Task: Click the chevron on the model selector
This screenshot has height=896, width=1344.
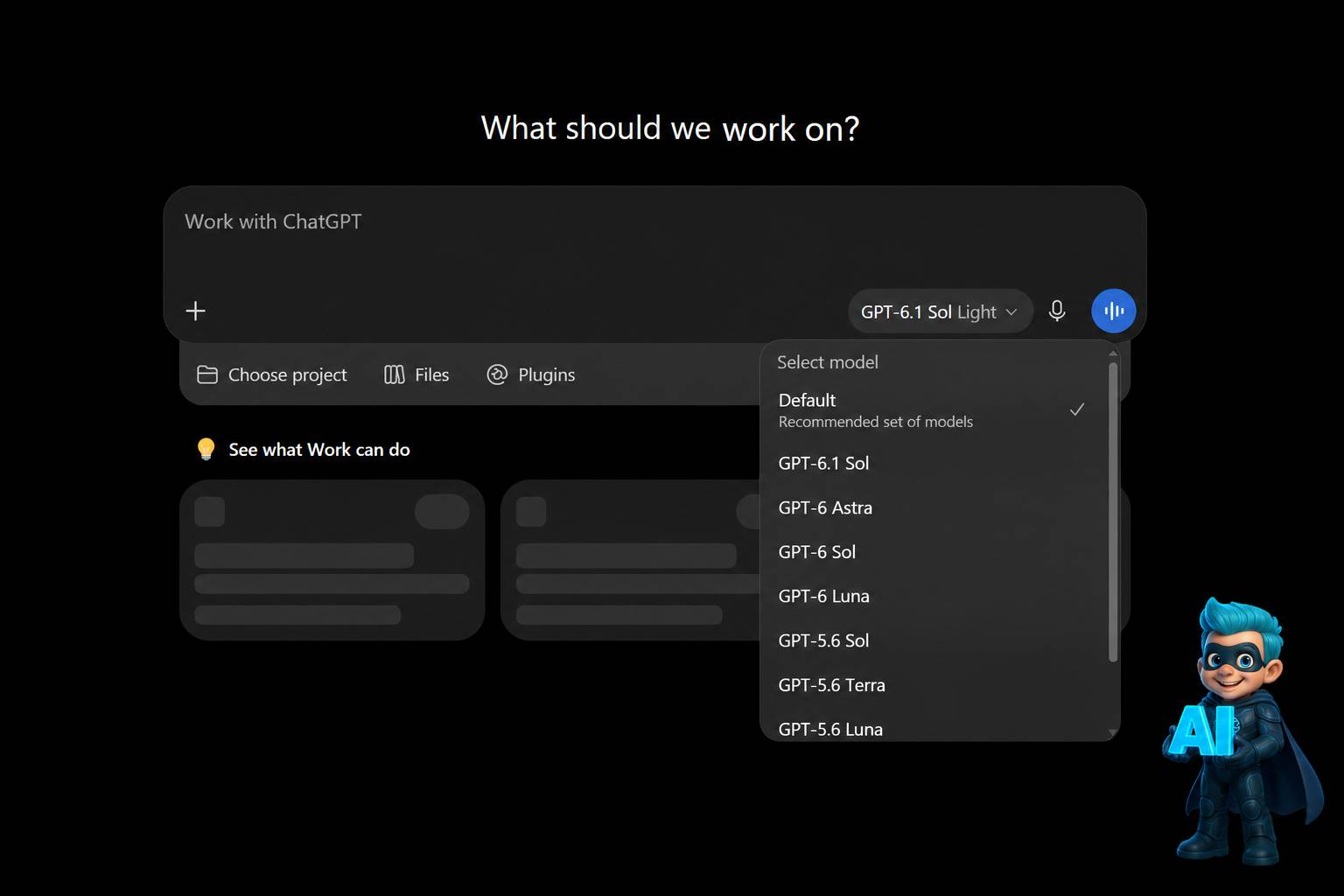Action: [1011, 311]
